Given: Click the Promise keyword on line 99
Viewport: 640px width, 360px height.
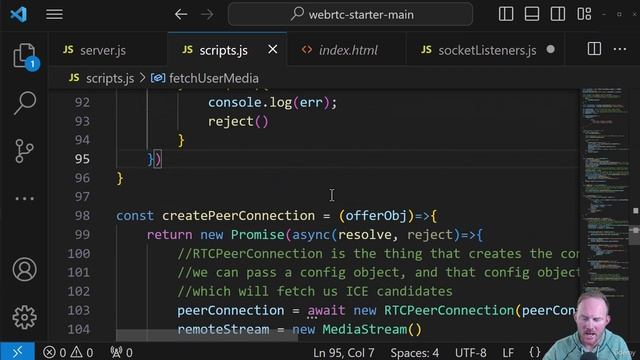Looking at the screenshot, I should [258, 235].
